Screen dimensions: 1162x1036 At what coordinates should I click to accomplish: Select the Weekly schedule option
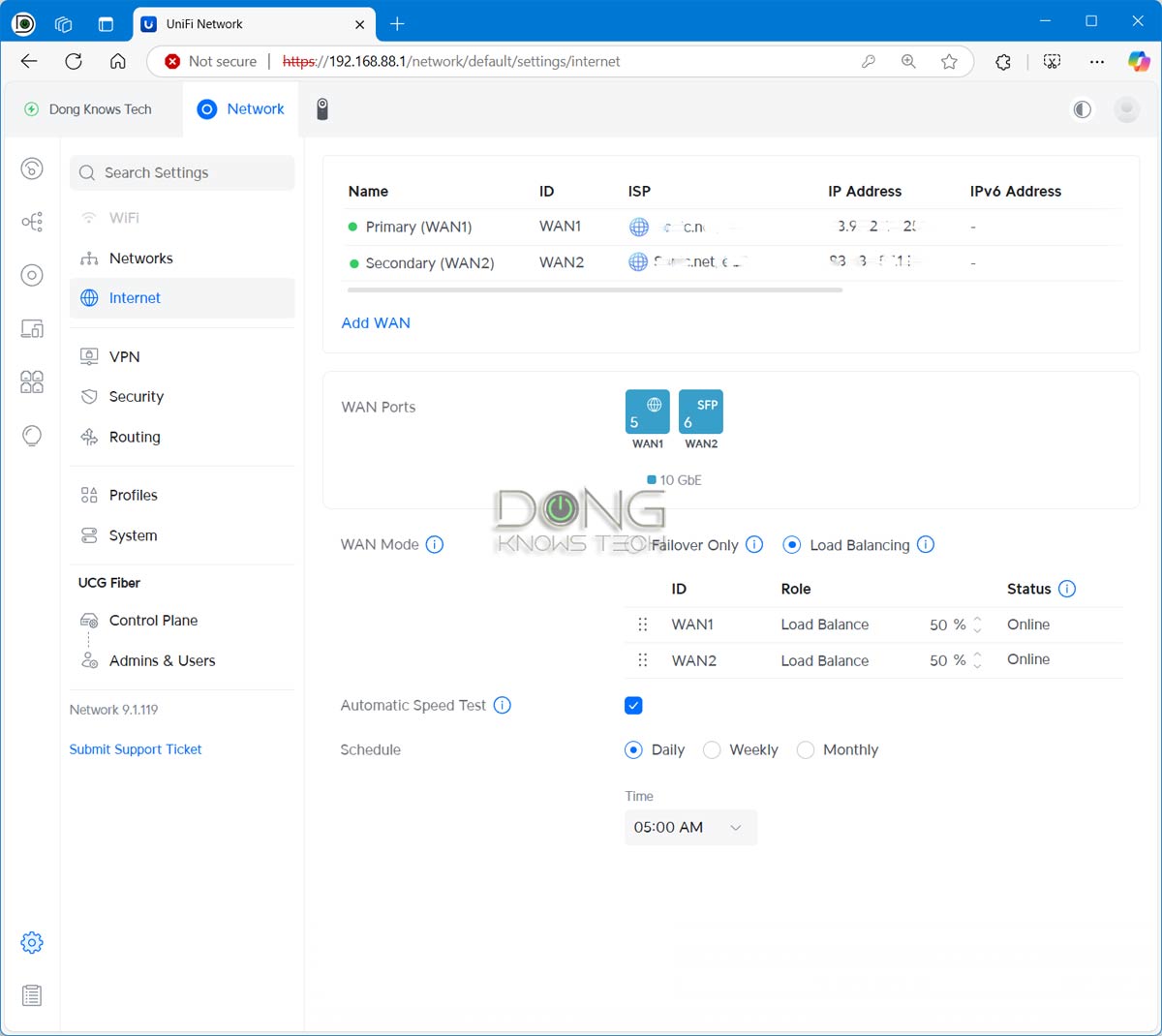pos(712,749)
